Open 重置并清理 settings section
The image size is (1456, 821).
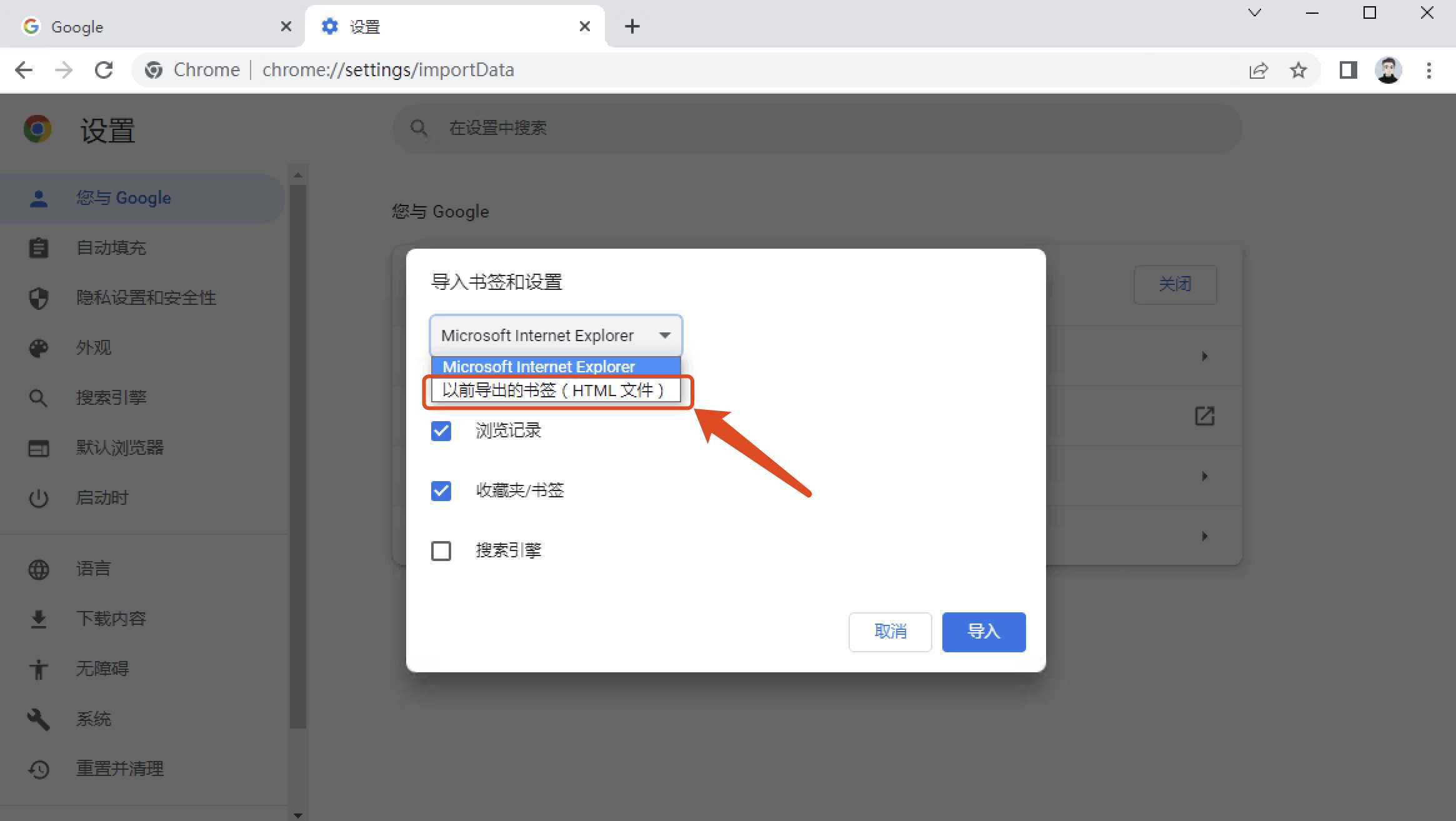point(142,769)
